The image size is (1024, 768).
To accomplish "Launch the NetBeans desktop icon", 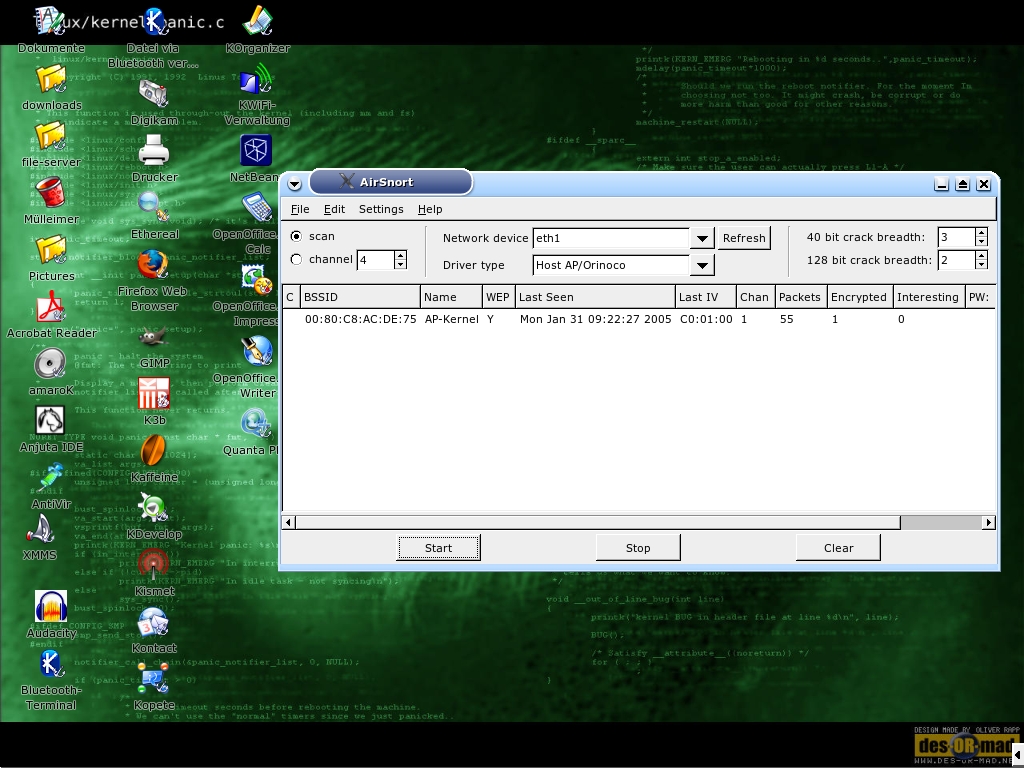I will [x=256, y=151].
